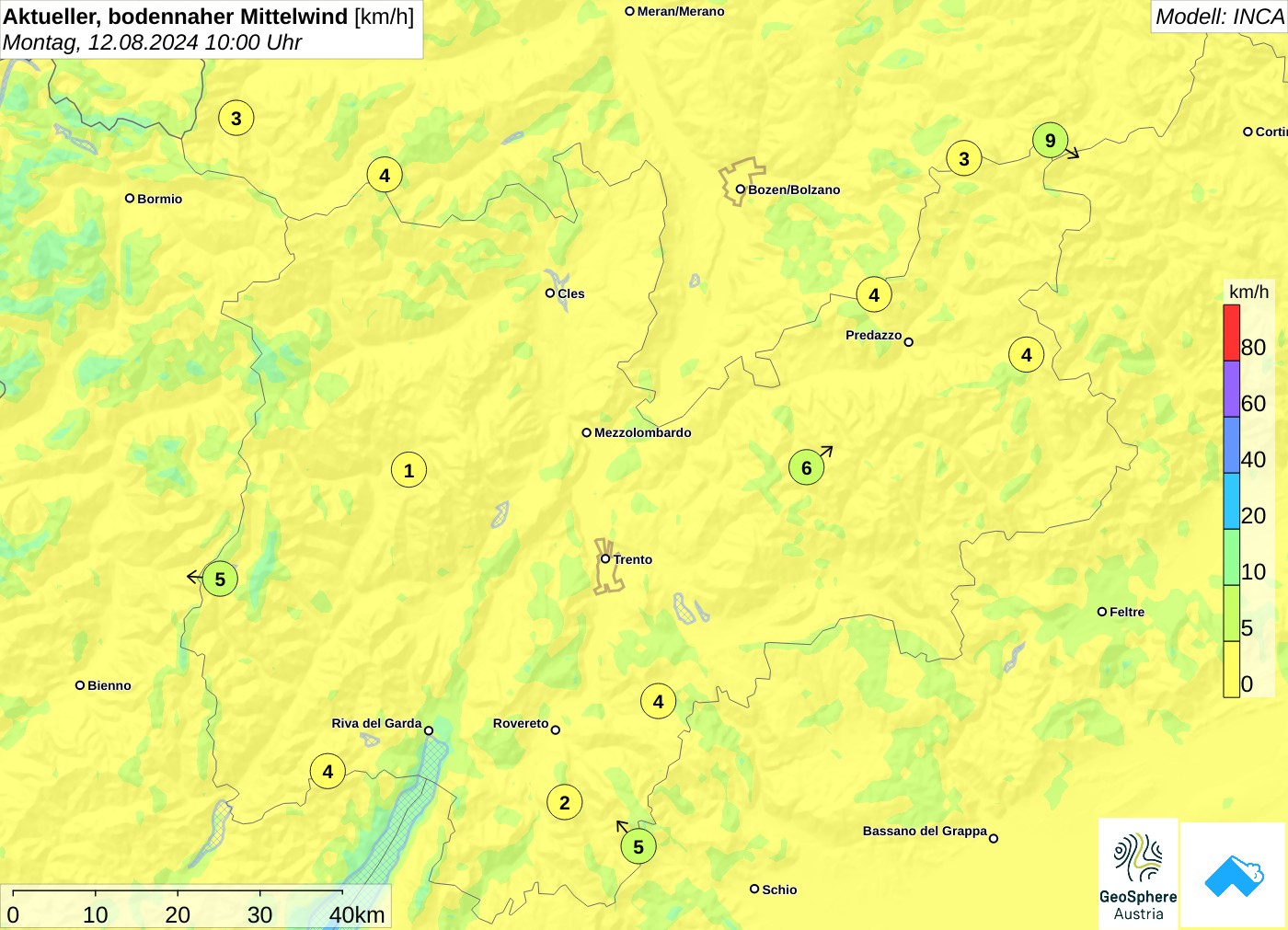Click the 4 marker west of Riva del Garda
This screenshot has height=930, width=1288.
328,771
